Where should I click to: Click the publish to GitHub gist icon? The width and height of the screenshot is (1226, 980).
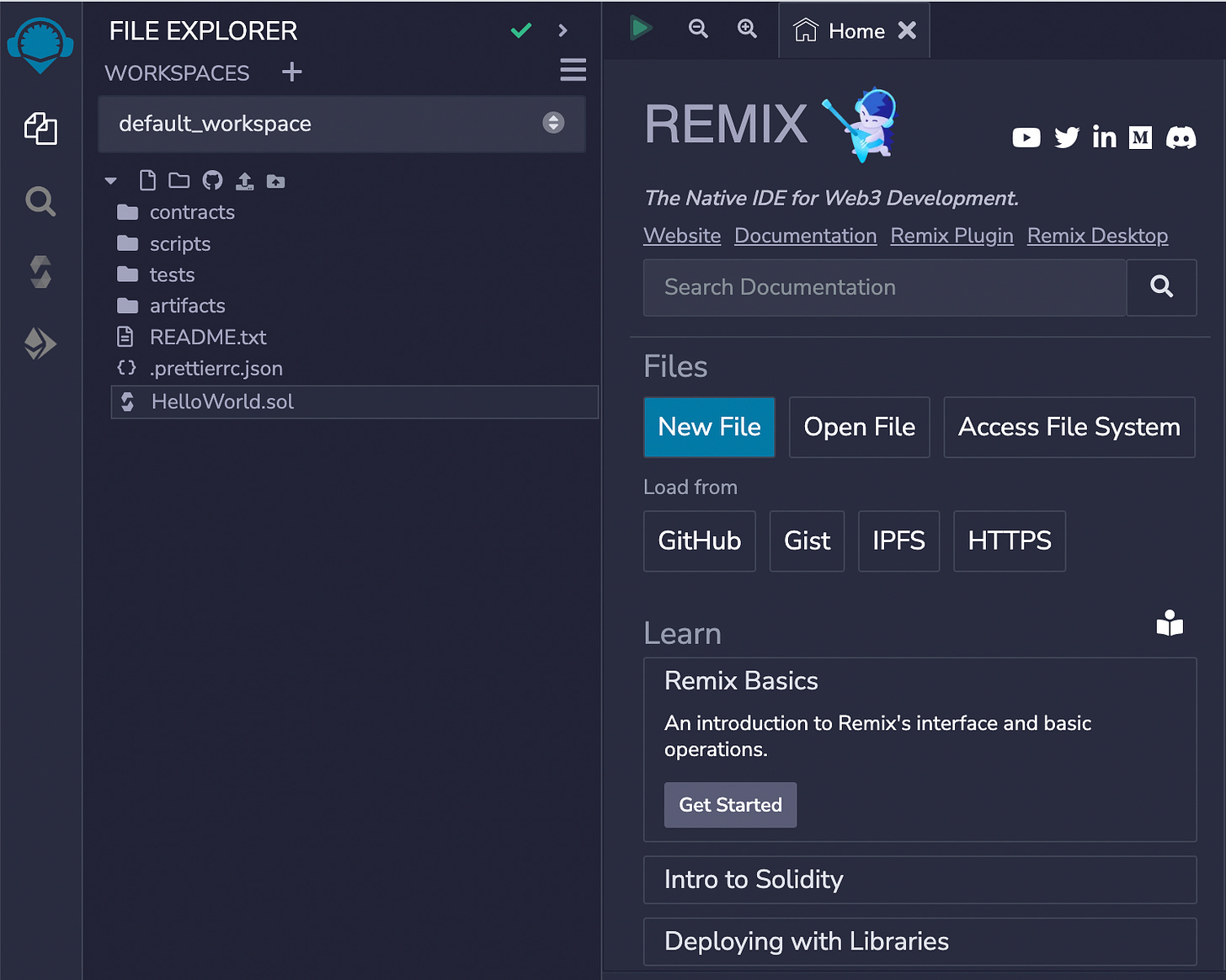(212, 180)
